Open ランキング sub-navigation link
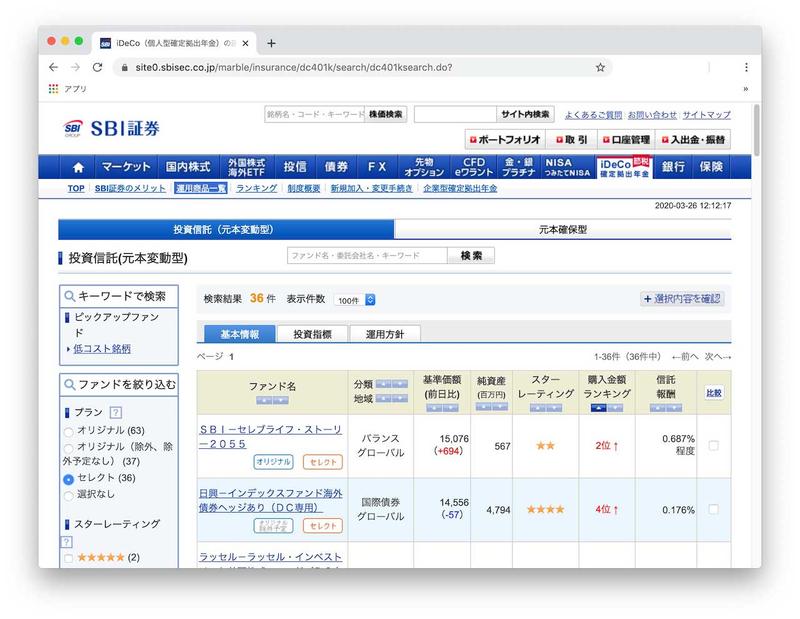Viewport: 800px width, 619px height. (x=256, y=188)
